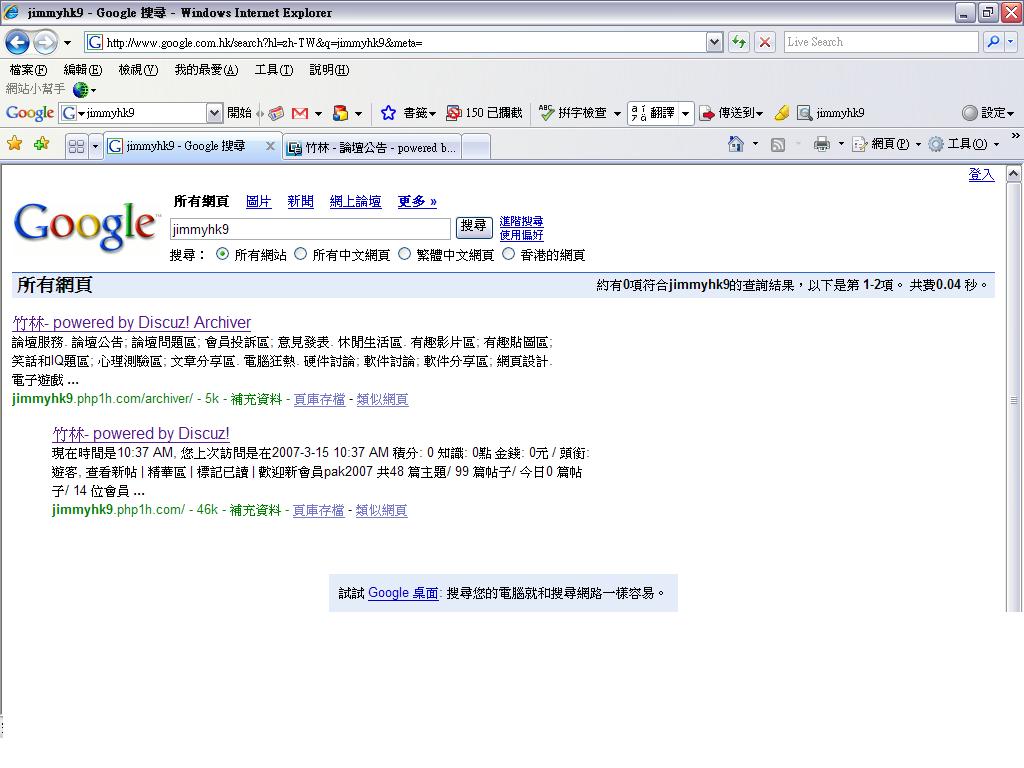Open the 竹林- powered by Discuz! Archiver result
This screenshot has width=1024, height=768.
[132, 323]
